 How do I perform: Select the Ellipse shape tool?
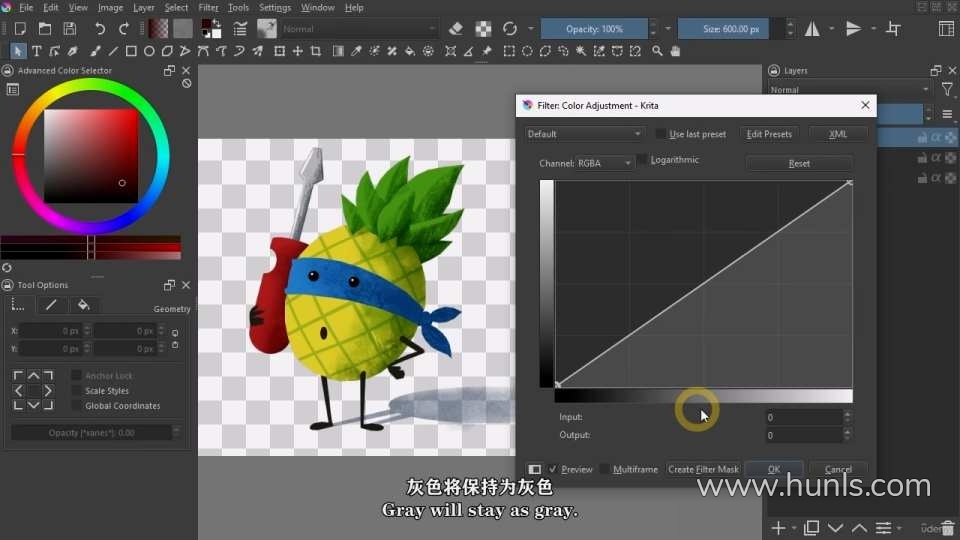tap(149, 51)
